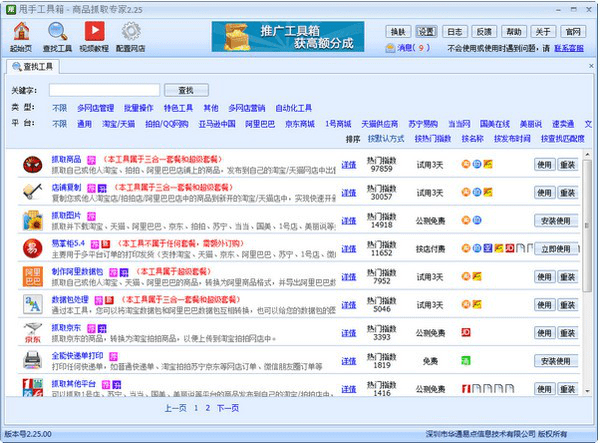Click the 易掌柜5.4 red round icon
Viewport: 600px width, 443px height.
(33, 248)
